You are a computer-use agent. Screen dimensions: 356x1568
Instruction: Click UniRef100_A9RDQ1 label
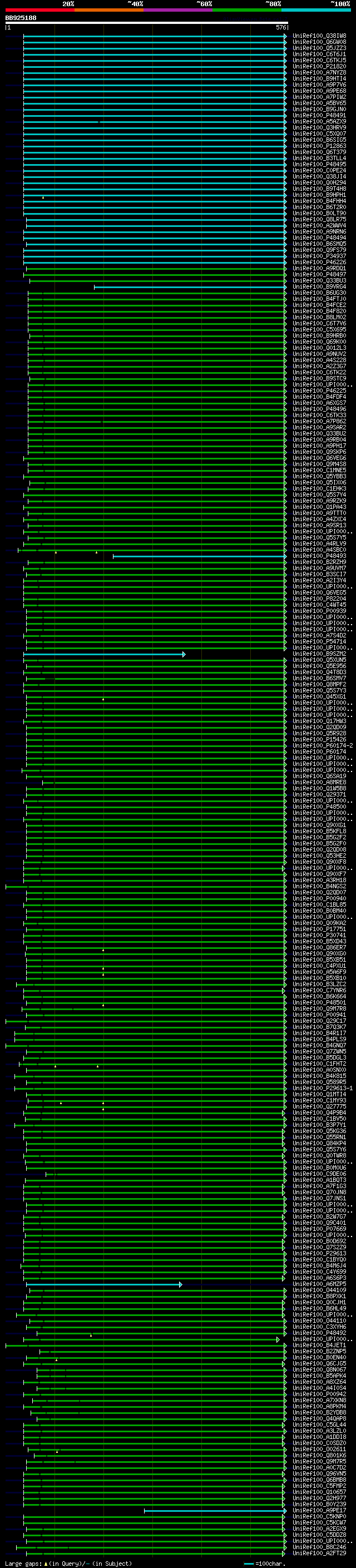point(319,269)
